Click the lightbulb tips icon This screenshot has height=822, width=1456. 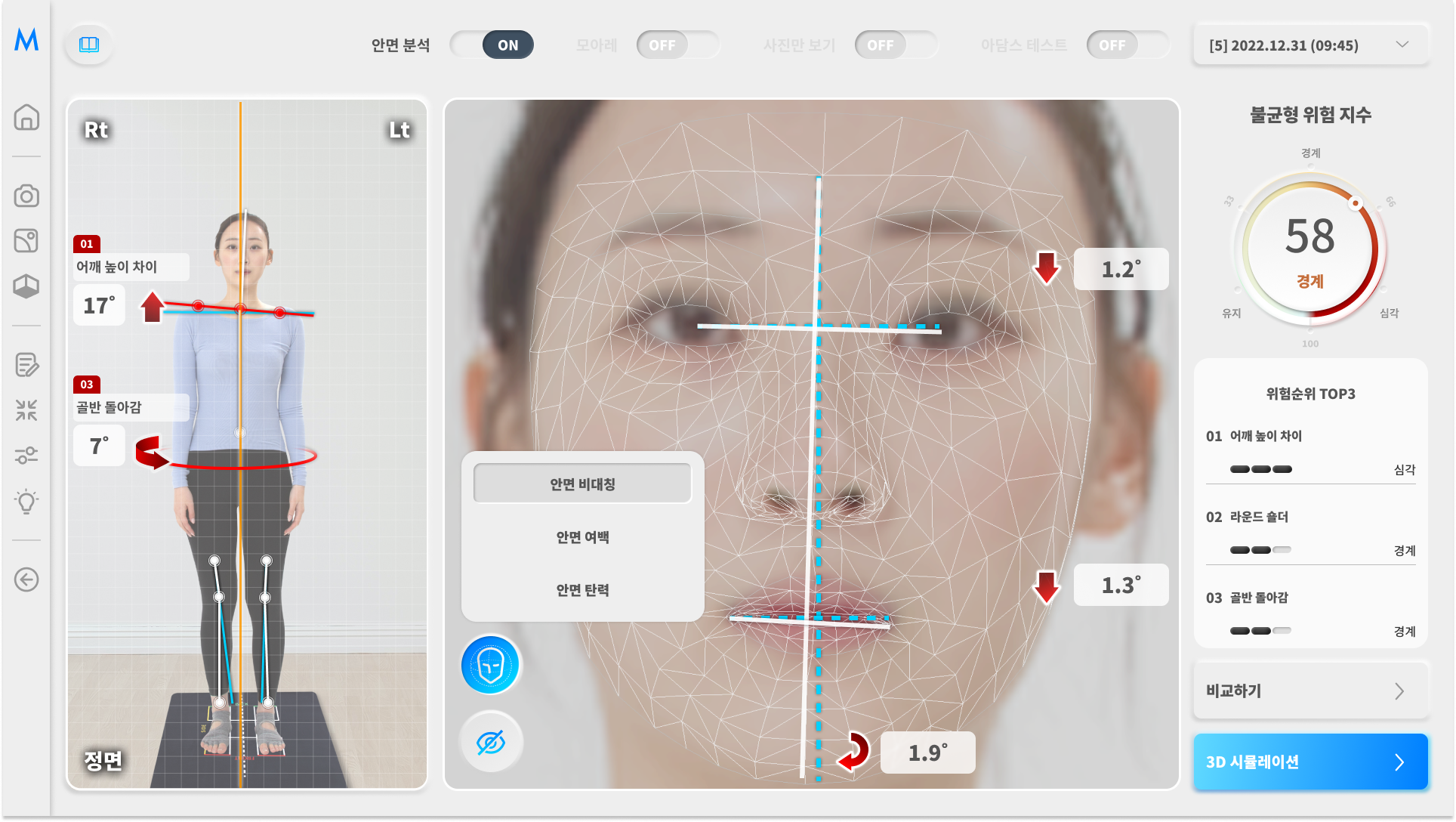tap(26, 501)
